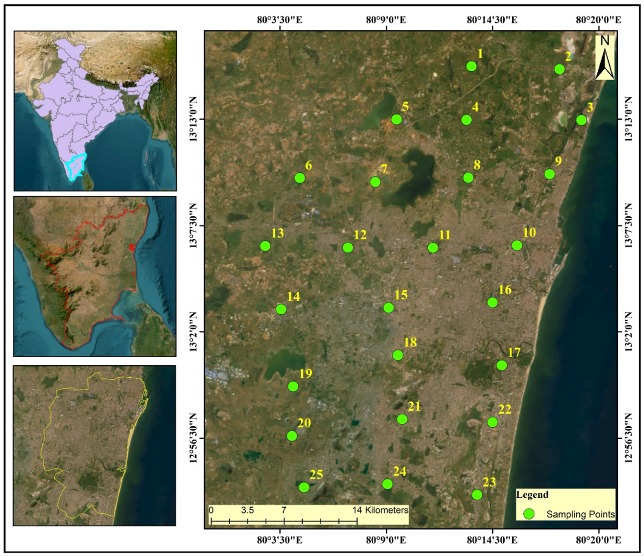Select green sampling point marker 1
The height and width of the screenshot is (556, 644).
[471, 67]
